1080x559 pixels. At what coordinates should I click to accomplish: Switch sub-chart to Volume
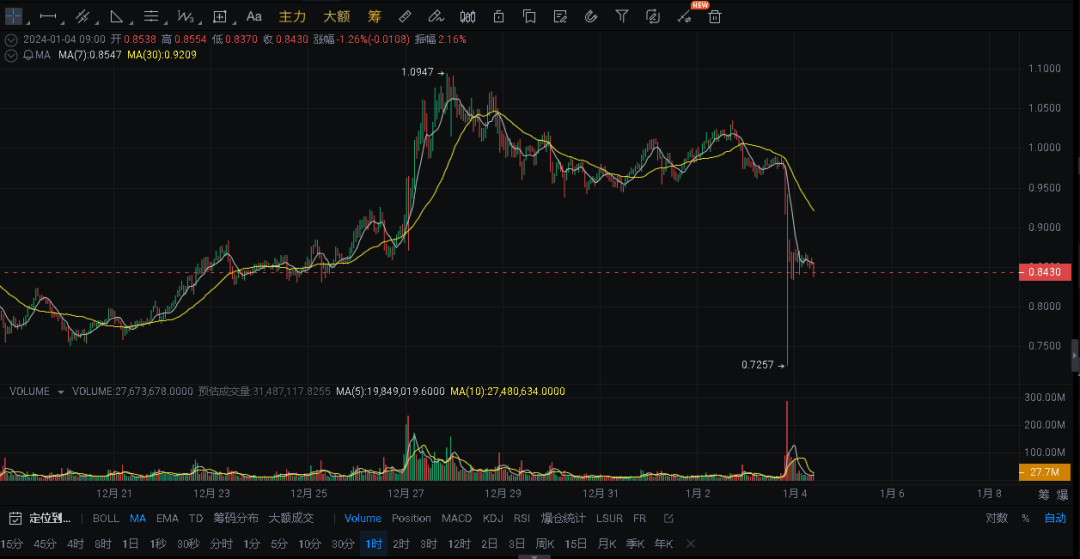click(363, 518)
